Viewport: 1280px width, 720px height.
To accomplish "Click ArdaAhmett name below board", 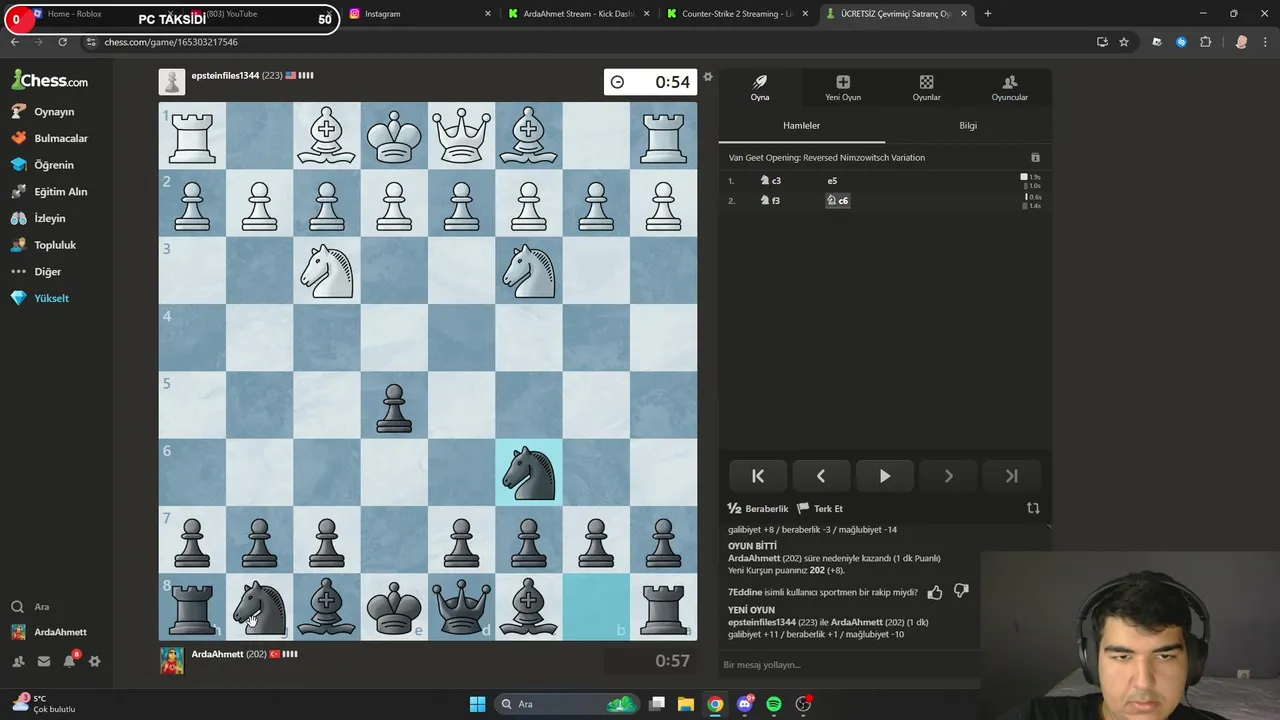I will tap(217, 654).
